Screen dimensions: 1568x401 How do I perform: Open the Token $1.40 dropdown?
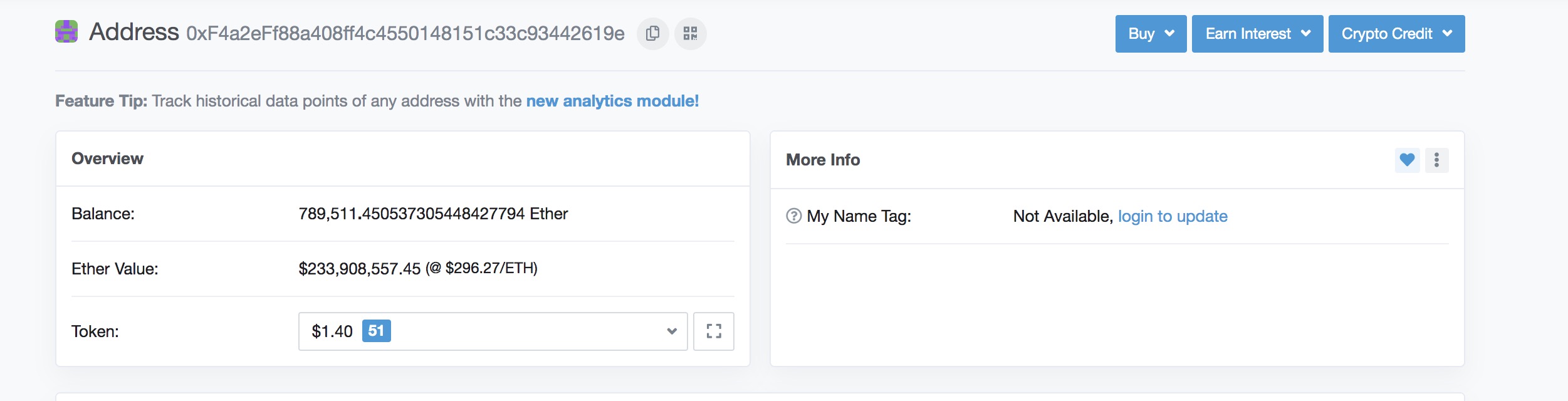pyautogui.click(x=493, y=331)
